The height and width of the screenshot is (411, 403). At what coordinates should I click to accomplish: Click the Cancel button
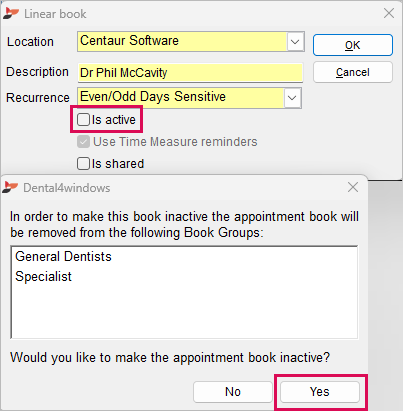[x=353, y=72]
